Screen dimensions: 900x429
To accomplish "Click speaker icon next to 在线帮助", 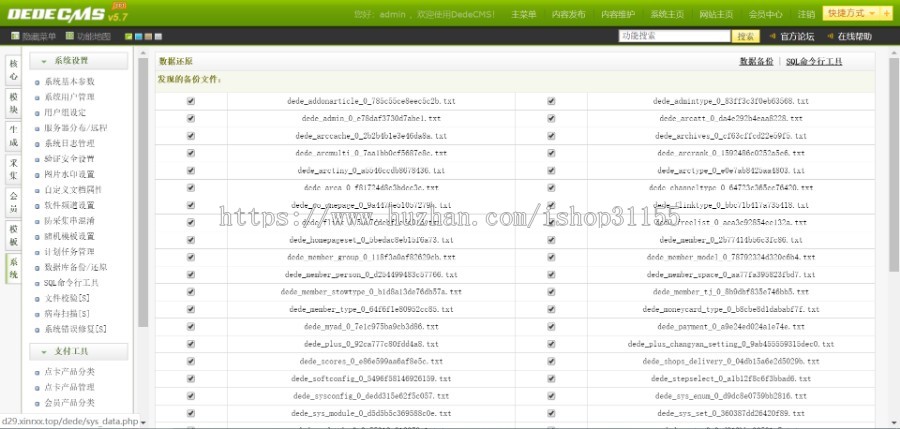I will (830, 36).
